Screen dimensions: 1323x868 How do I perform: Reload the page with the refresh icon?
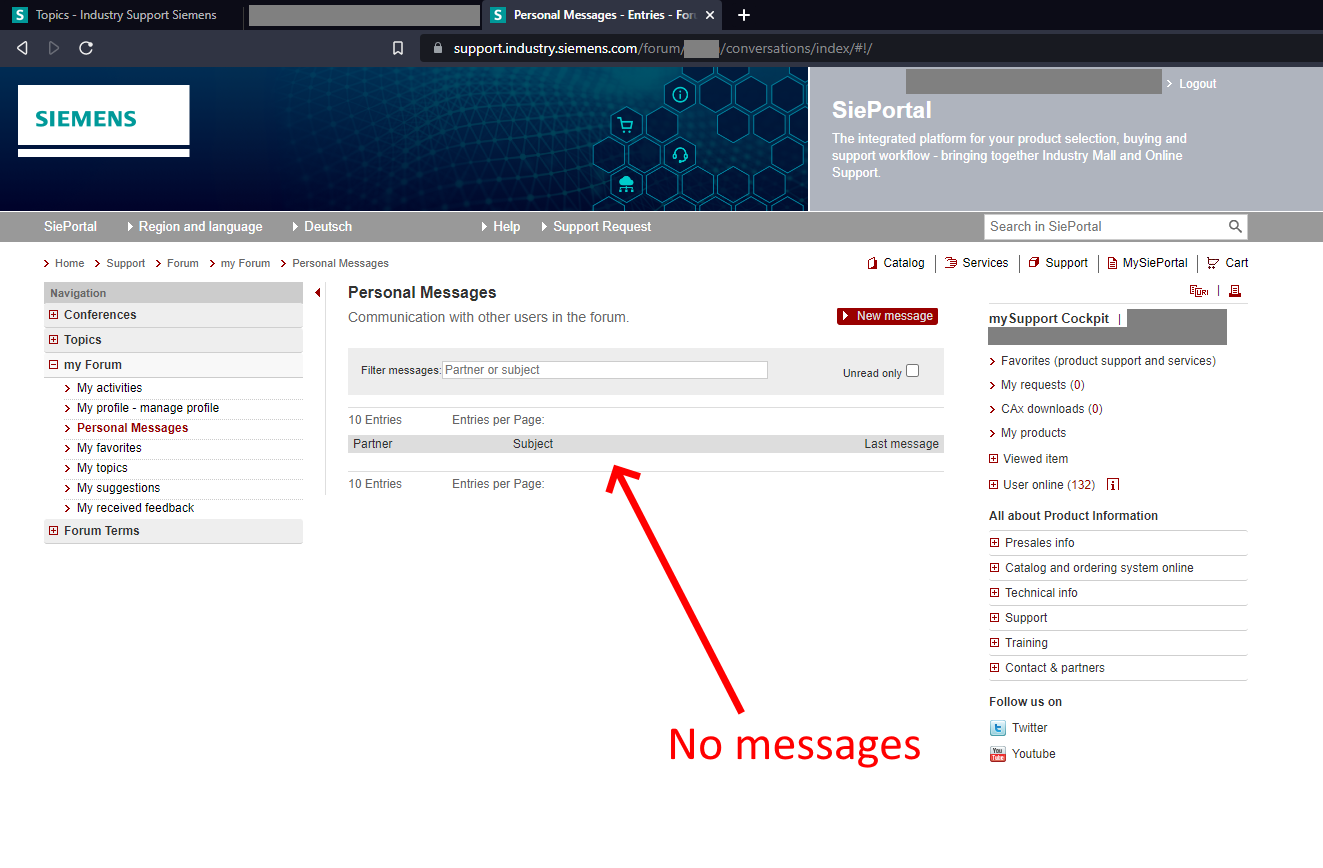[86, 48]
